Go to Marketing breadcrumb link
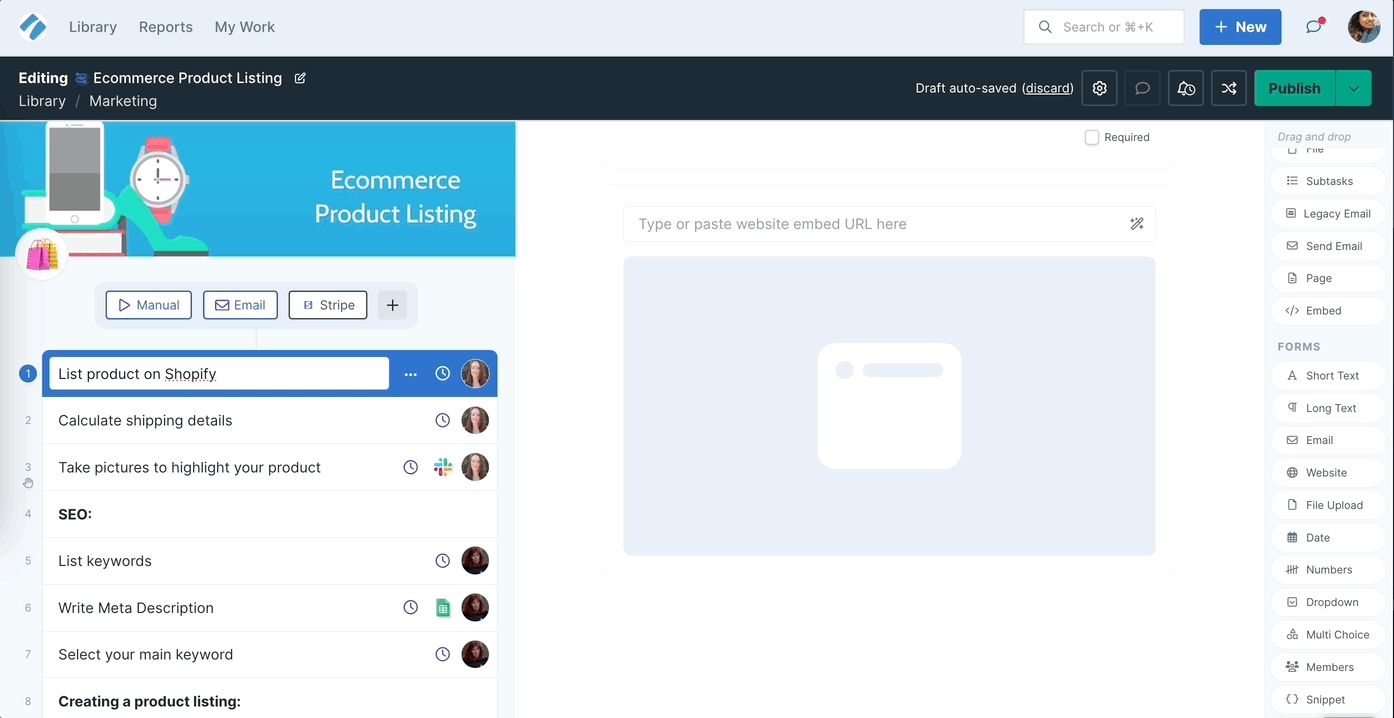 coord(123,101)
